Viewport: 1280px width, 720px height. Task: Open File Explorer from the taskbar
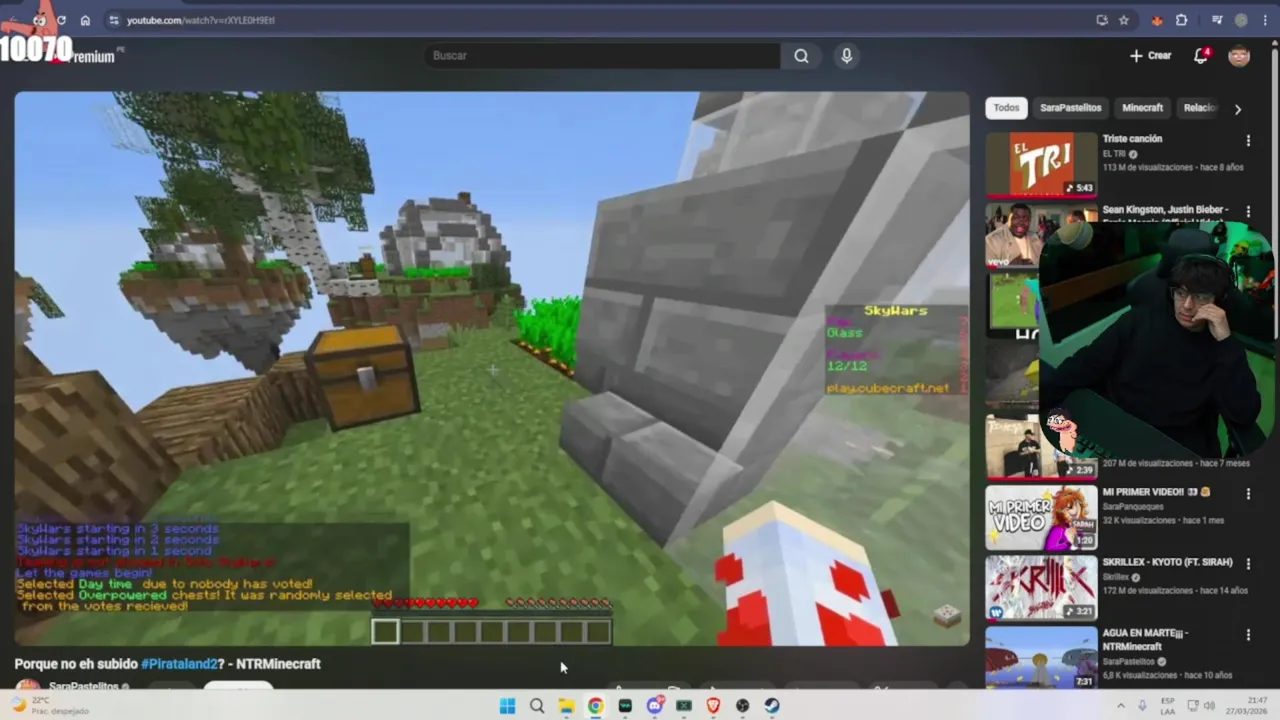[566, 706]
